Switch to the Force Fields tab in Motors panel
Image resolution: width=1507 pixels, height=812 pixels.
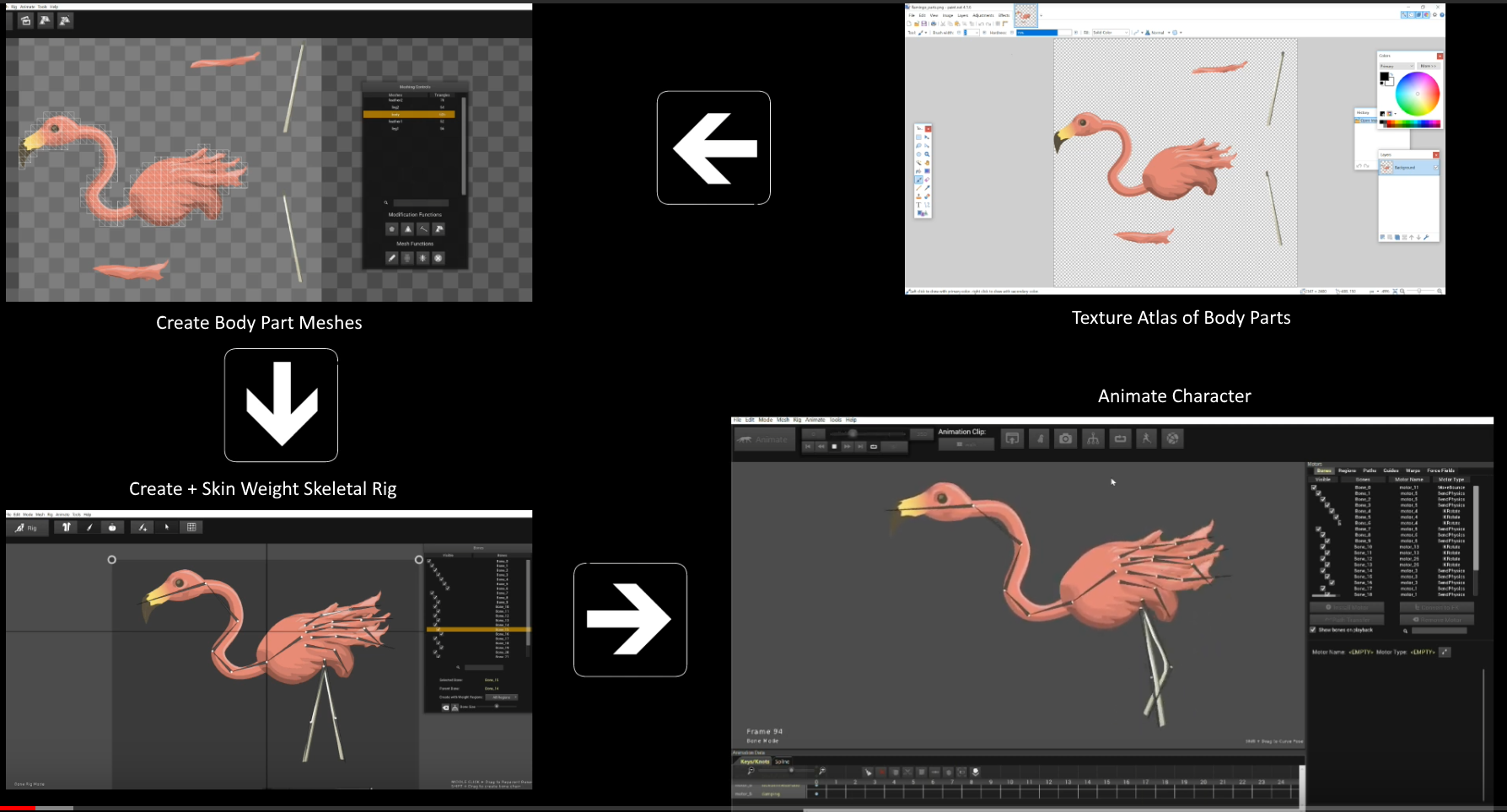(1440, 471)
